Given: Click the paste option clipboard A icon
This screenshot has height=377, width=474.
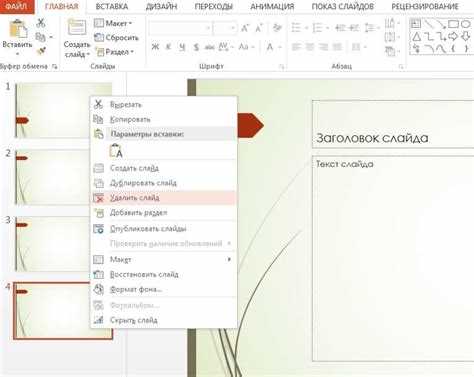Looking at the screenshot, I should pyautogui.click(x=116, y=151).
